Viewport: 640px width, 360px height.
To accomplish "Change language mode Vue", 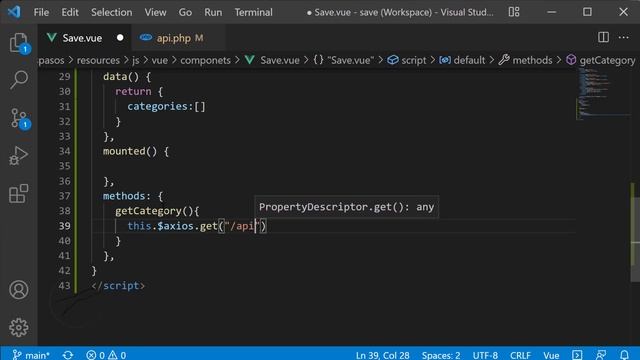I will coord(551,355).
